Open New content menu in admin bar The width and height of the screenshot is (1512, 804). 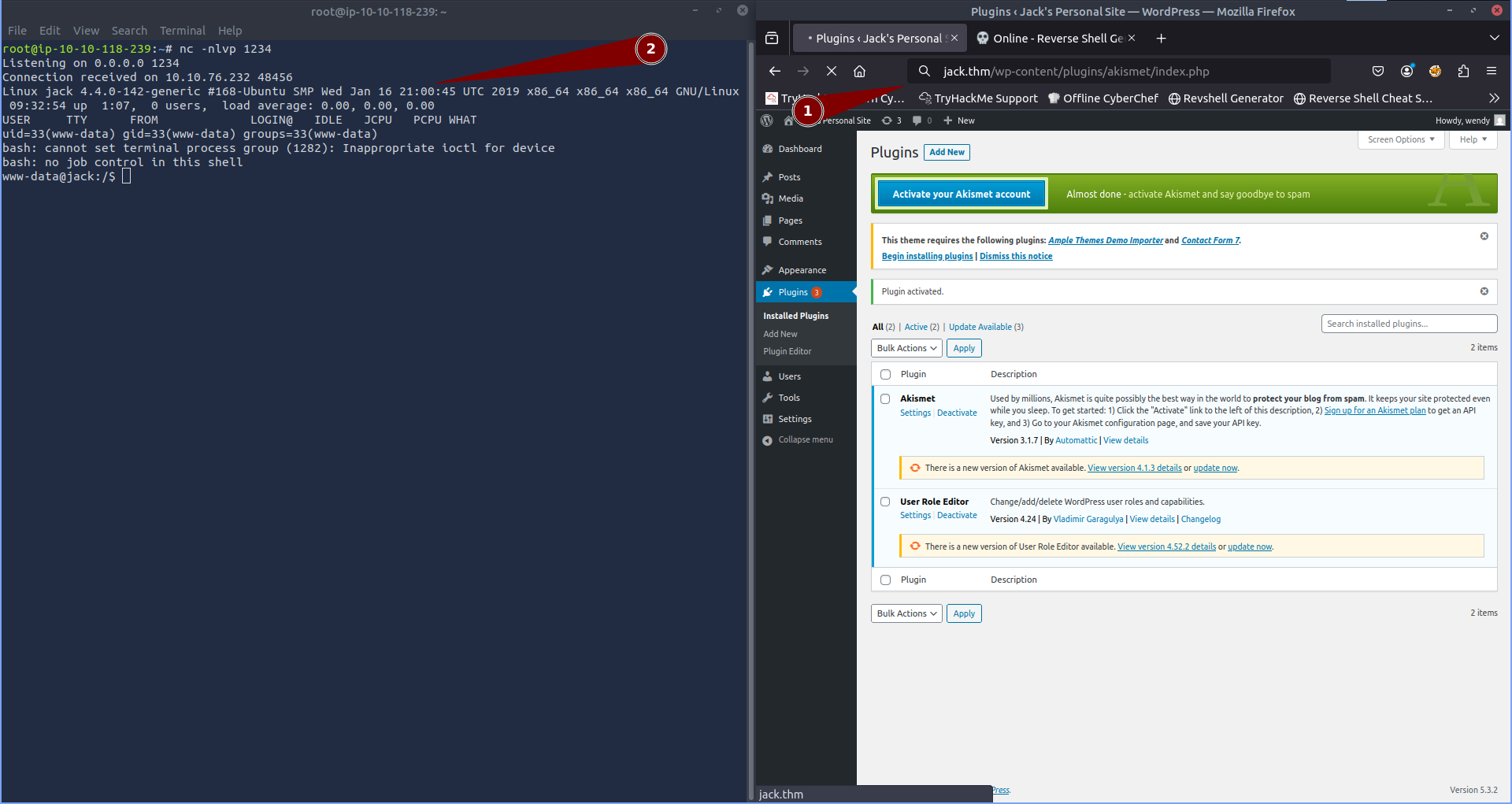click(958, 120)
